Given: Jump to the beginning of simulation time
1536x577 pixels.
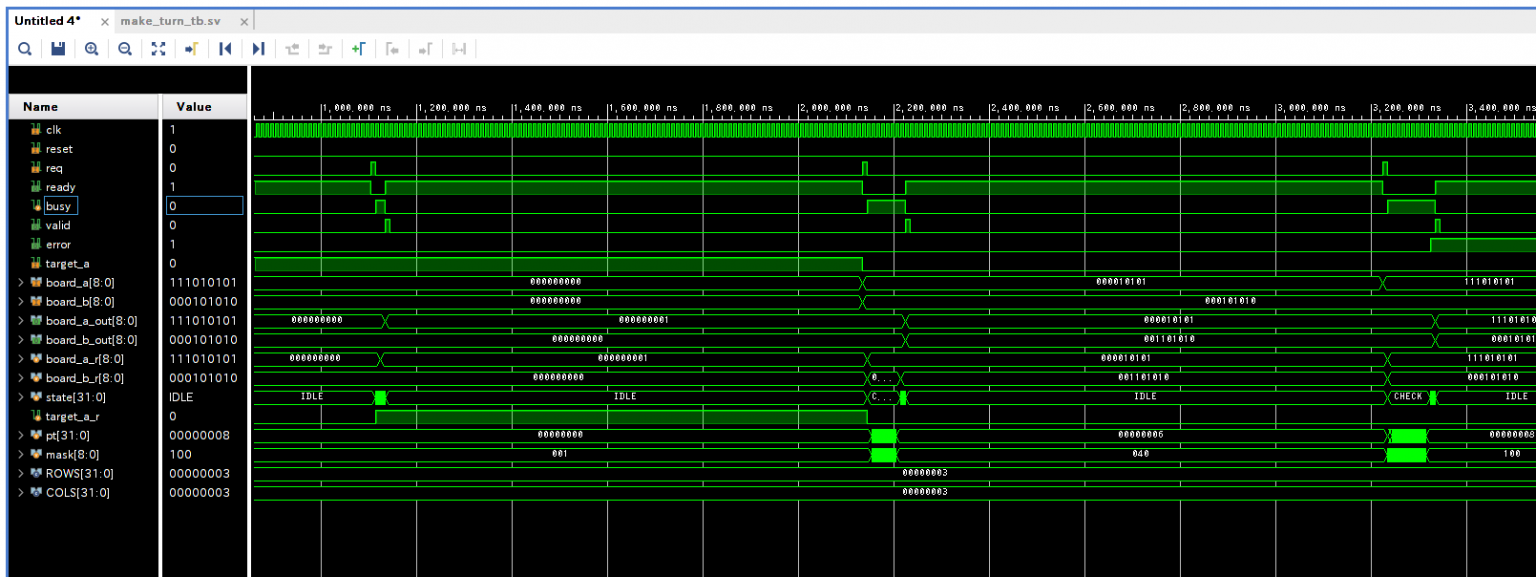Looking at the screenshot, I should point(225,49).
